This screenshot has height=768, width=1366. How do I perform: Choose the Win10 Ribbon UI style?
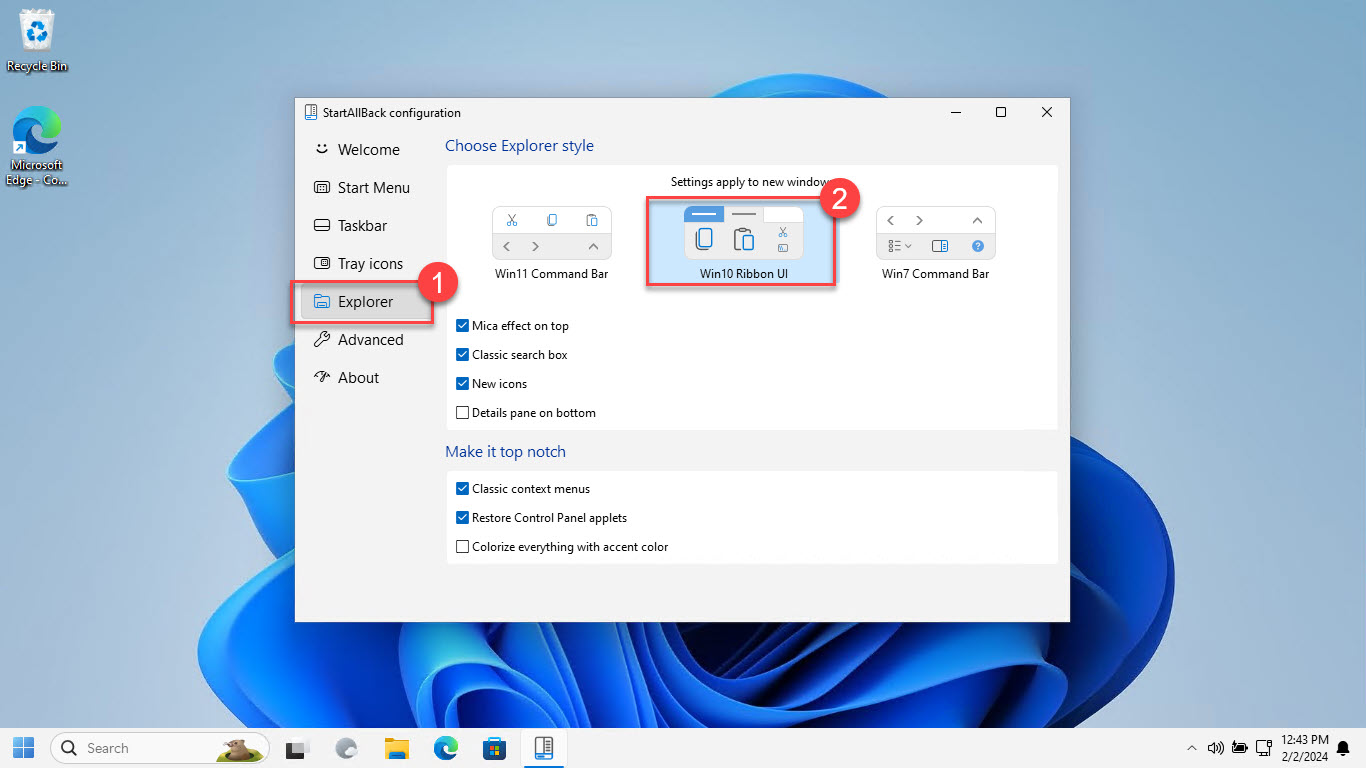tap(743, 243)
